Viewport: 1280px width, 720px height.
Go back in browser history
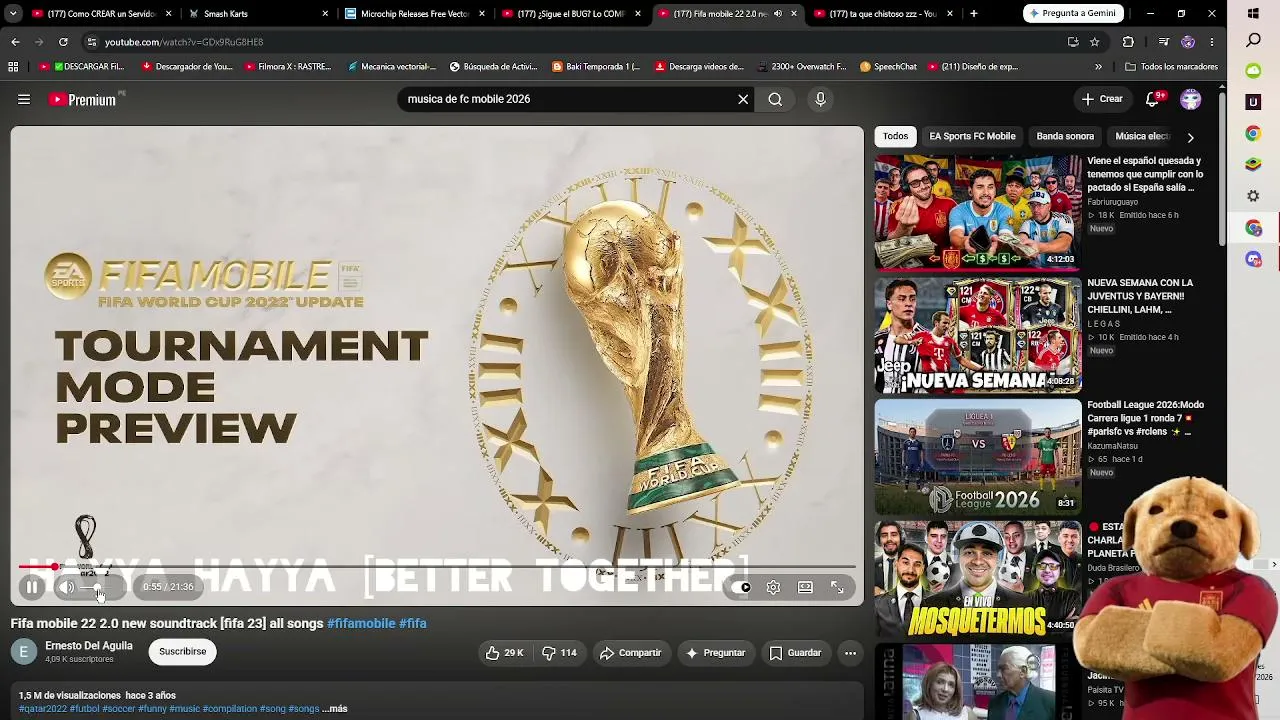15,42
